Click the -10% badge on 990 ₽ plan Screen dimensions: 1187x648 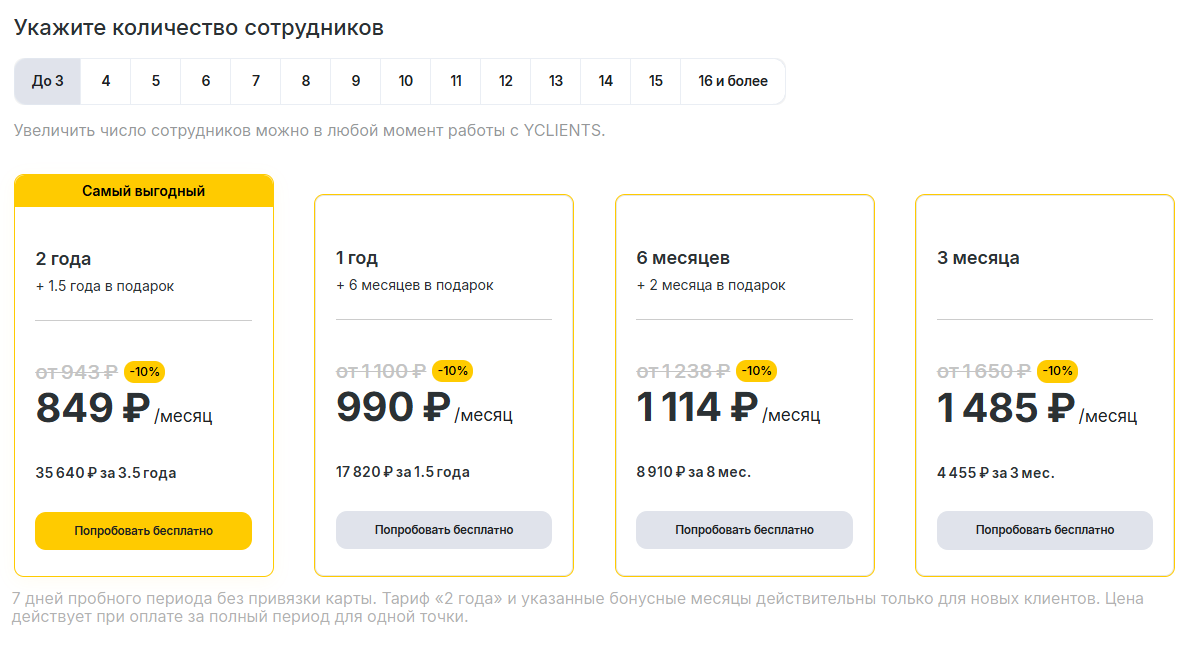(x=453, y=371)
